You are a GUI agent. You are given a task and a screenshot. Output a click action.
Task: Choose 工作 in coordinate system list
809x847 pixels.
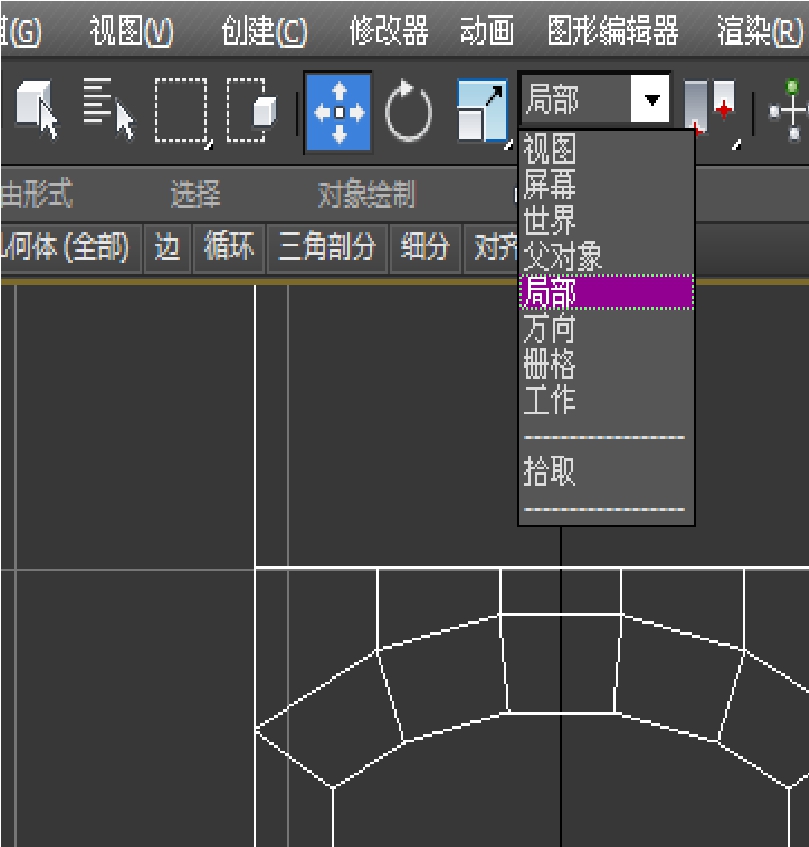coord(606,399)
